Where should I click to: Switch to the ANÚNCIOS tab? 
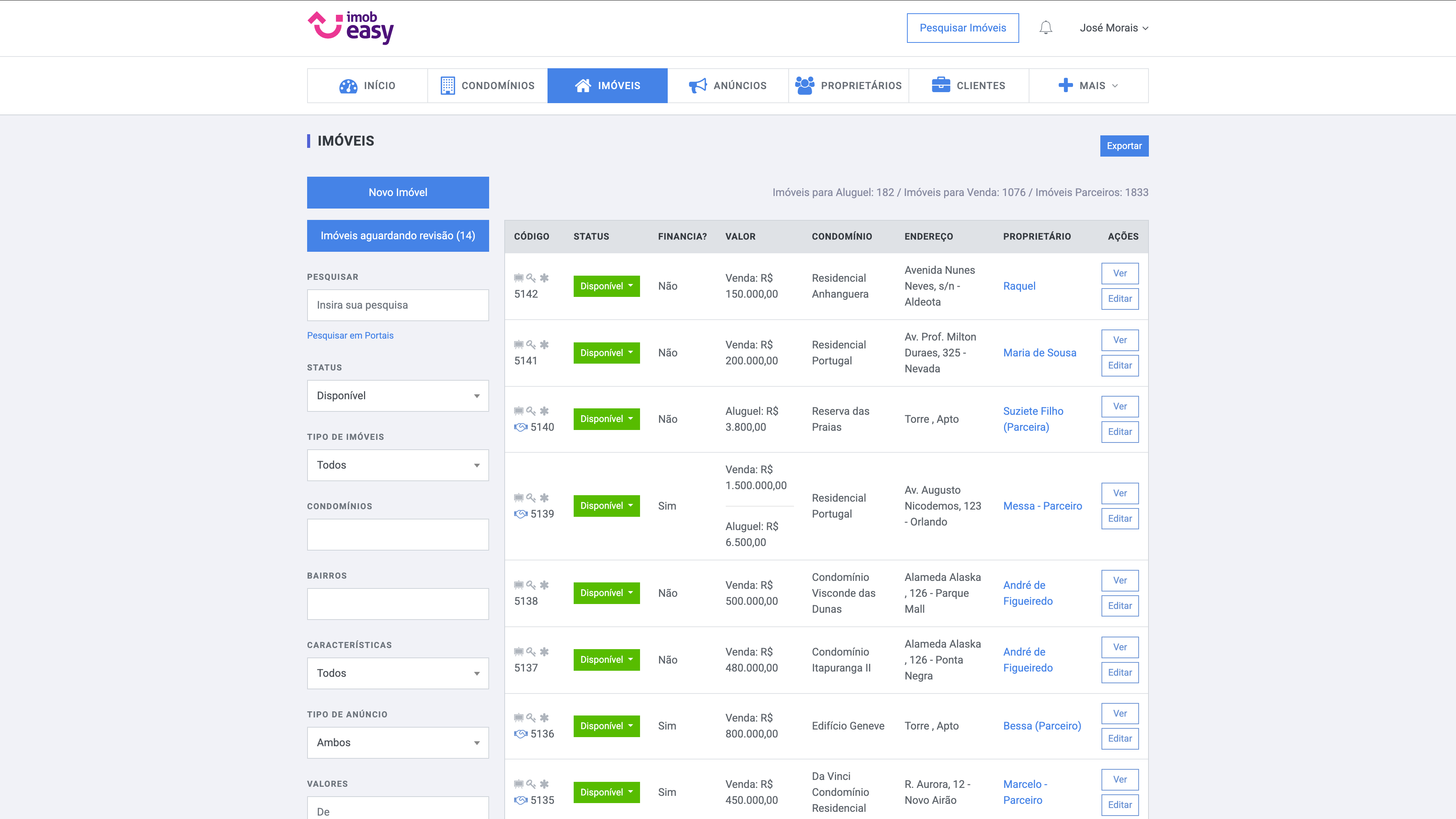click(x=728, y=85)
